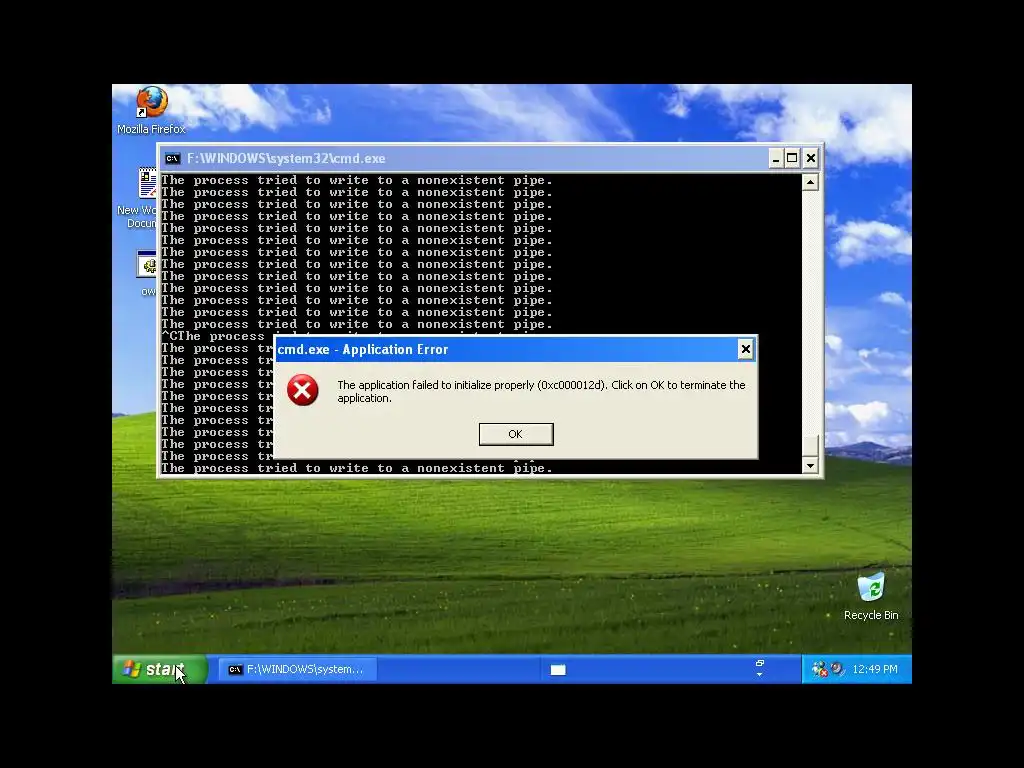Close the Application Error dialog with its X

tap(745, 349)
